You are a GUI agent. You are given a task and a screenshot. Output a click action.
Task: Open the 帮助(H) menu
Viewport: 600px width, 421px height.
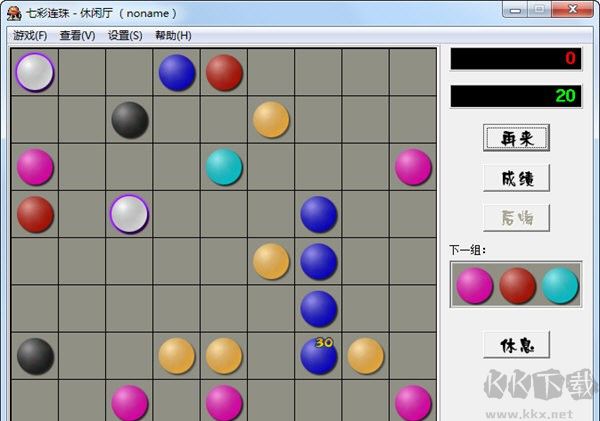(173, 36)
